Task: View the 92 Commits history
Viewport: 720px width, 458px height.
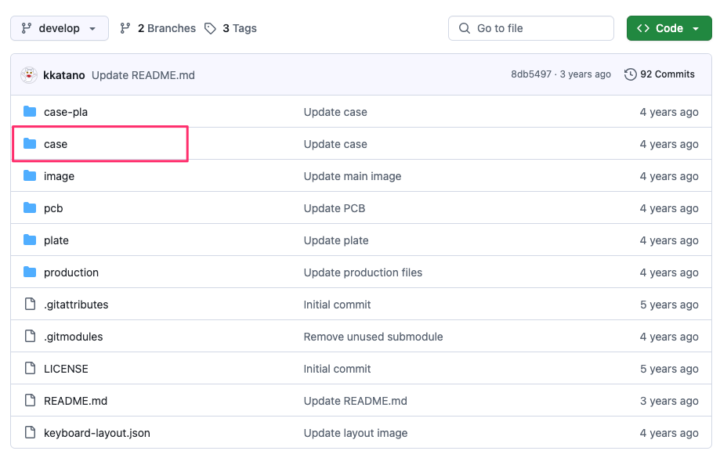Action: pyautogui.click(x=659, y=75)
